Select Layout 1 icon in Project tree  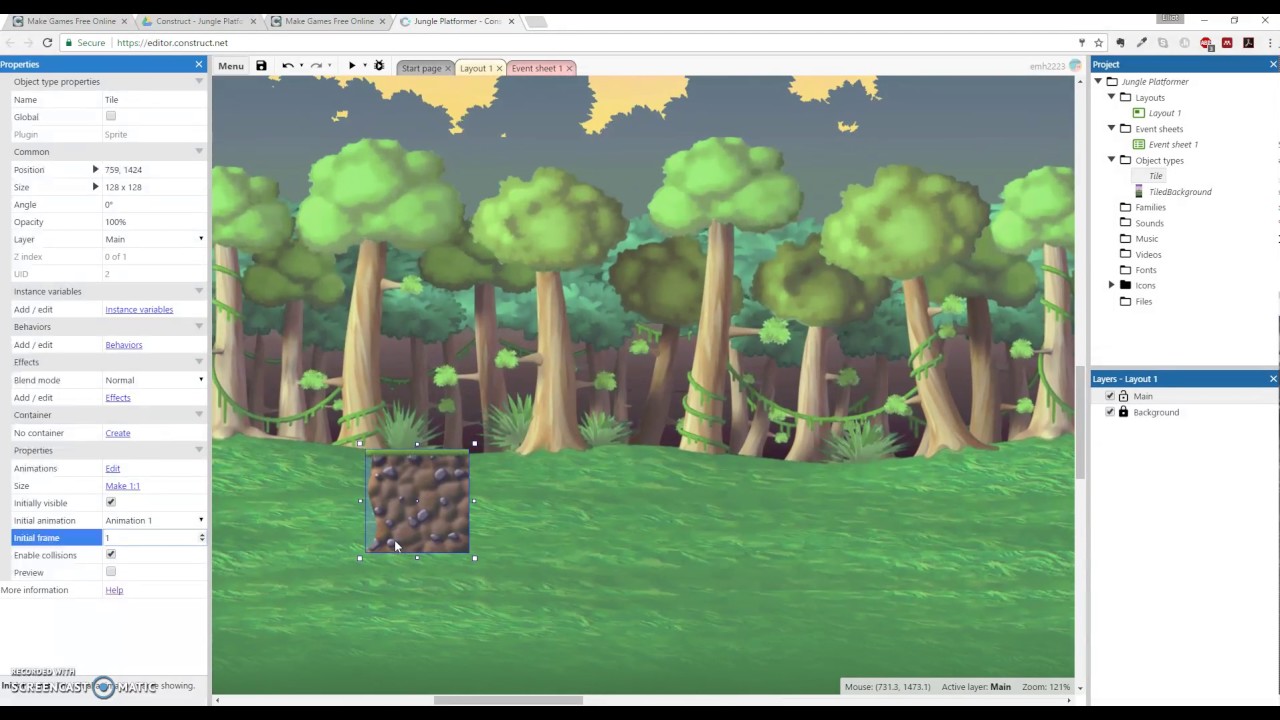coord(1139,113)
